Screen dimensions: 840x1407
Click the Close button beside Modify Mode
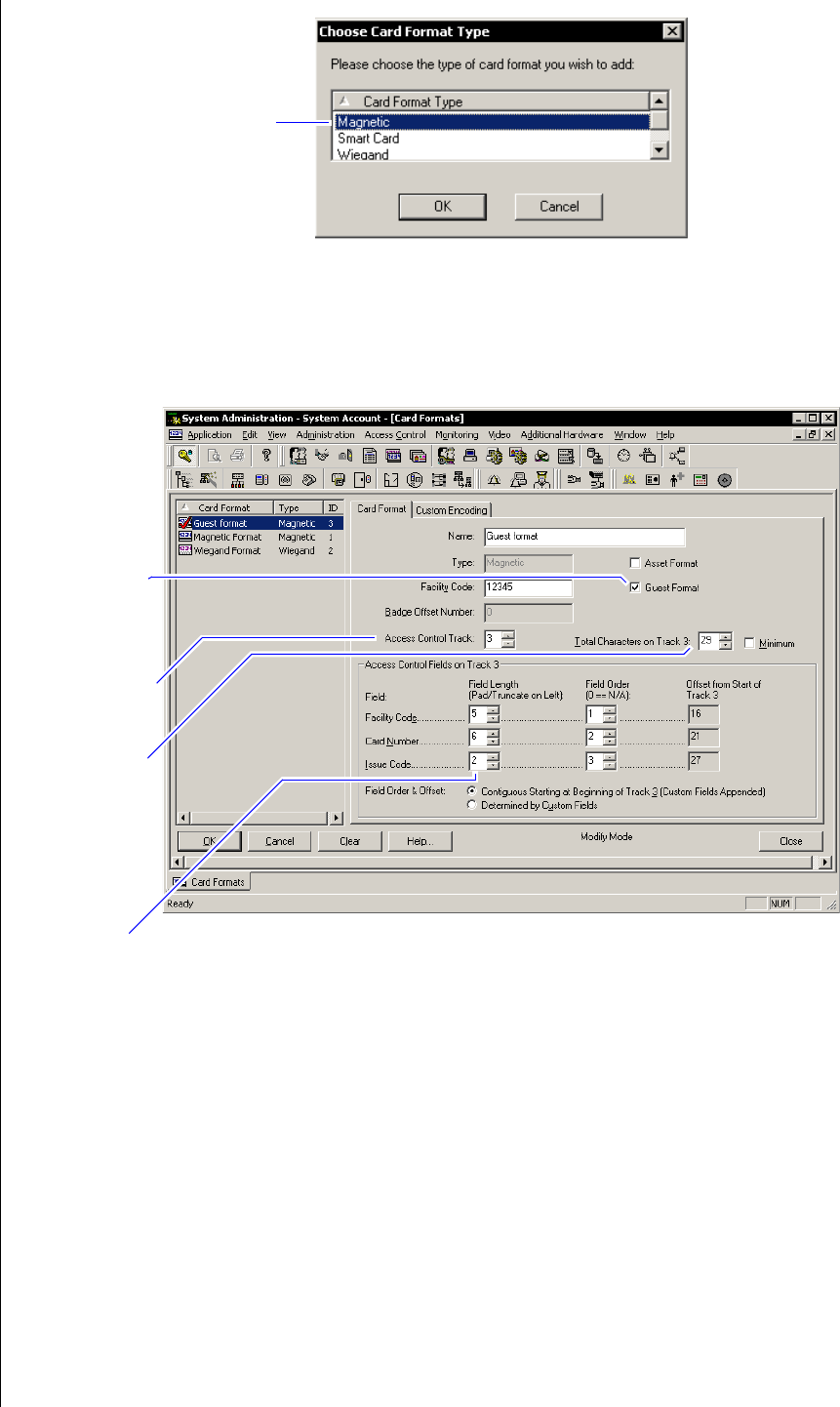coord(791,841)
